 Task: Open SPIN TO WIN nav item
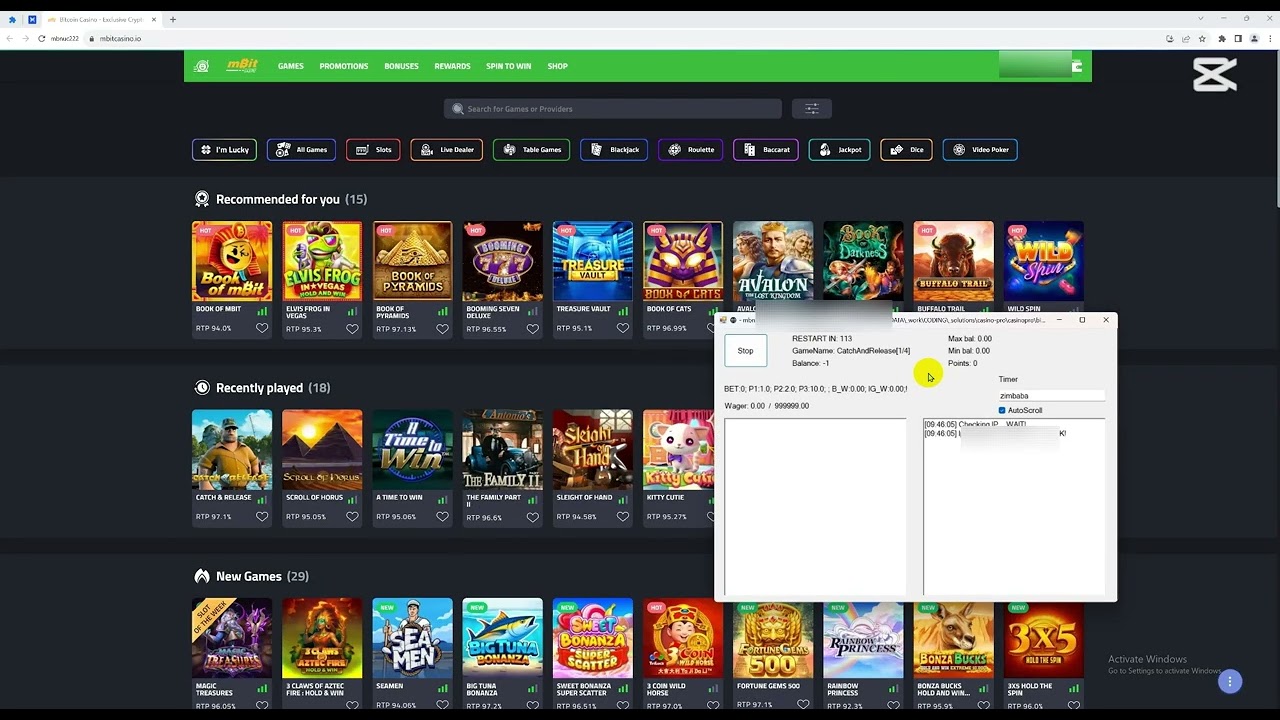[509, 66]
